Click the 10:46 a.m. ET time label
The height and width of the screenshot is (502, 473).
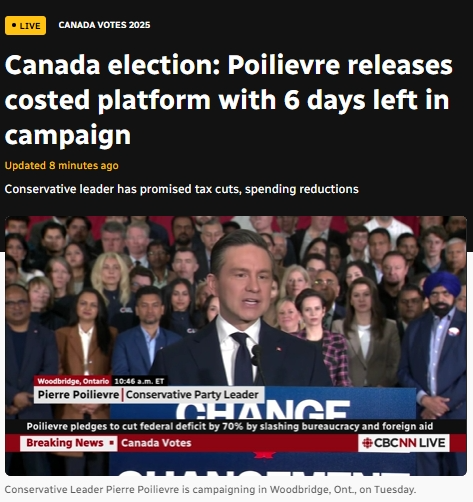coord(139,381)
